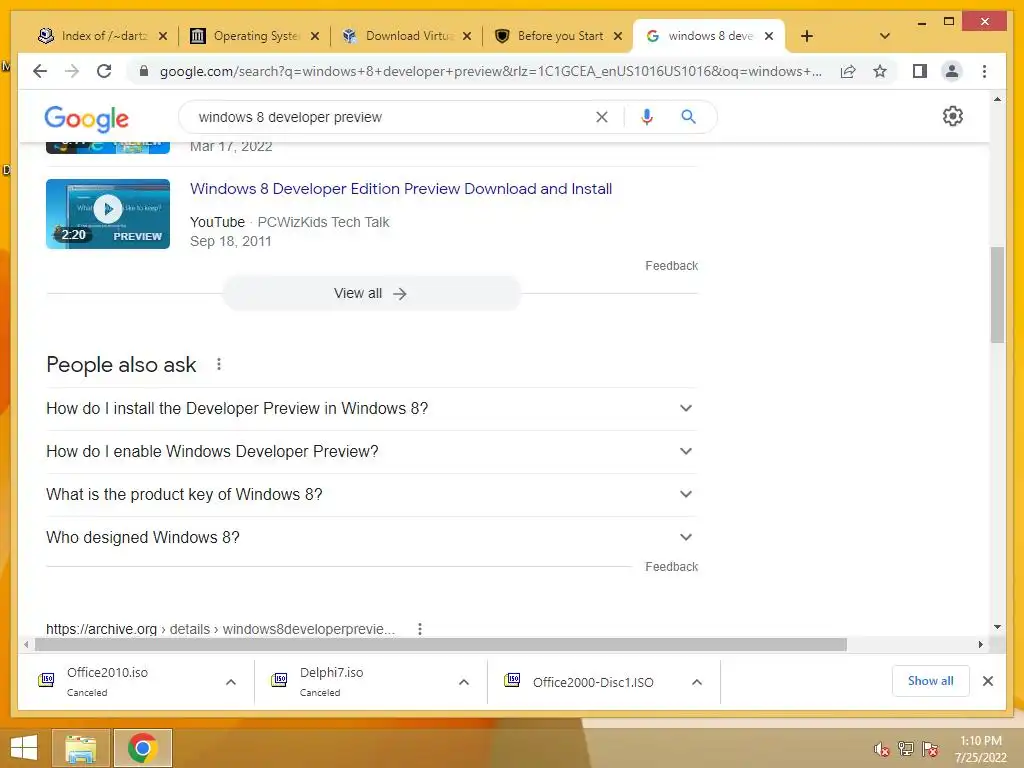Close the Operating System tab

[315, 36]
